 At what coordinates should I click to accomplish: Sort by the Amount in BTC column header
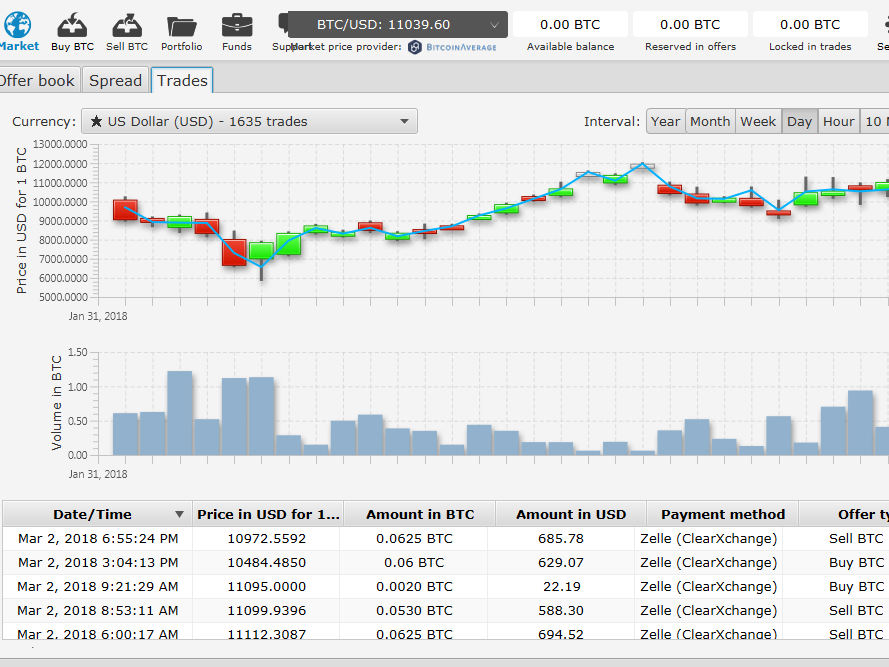(x=420, y=514)
